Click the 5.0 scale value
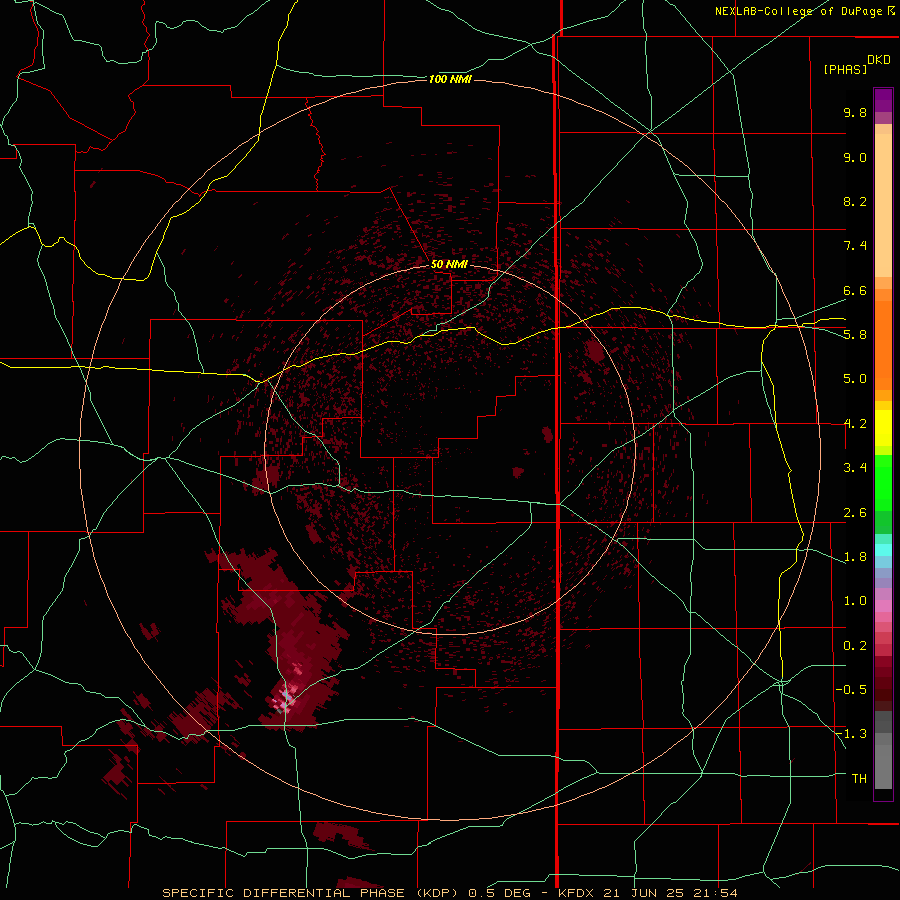This screenshot has width=900, height=900. tap(855, 379)
